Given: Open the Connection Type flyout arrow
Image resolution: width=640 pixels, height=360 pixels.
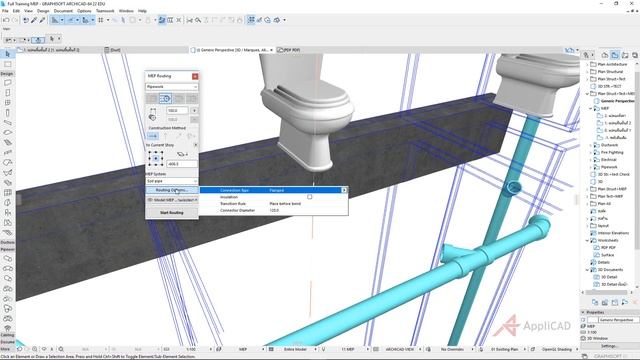Looking at the screenshot, I should coord(344,190).
